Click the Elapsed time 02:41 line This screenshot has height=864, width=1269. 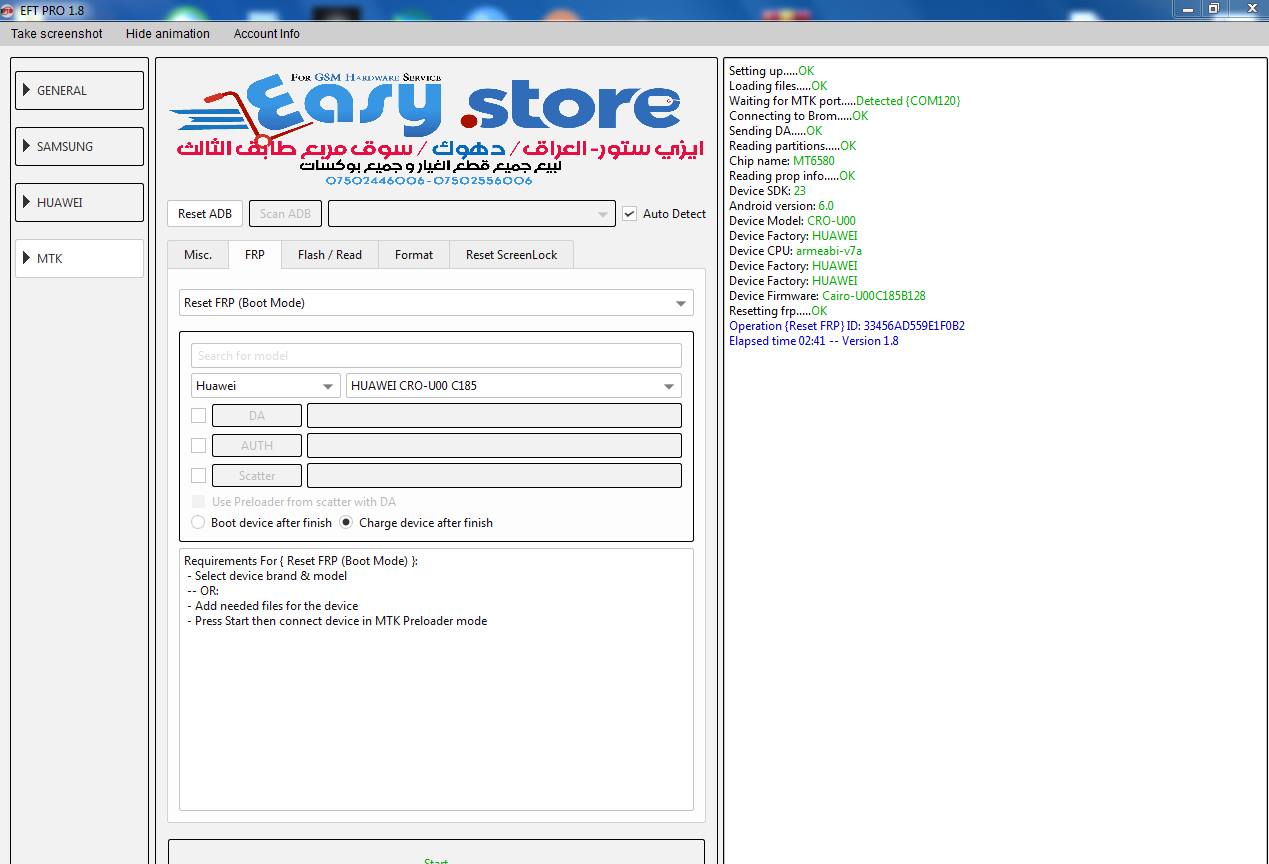coord(814,341)
